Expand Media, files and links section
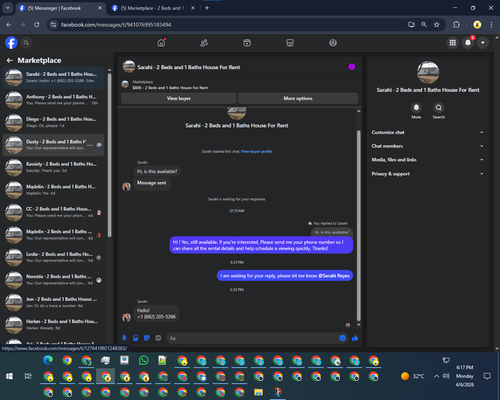 pos(428,160)
